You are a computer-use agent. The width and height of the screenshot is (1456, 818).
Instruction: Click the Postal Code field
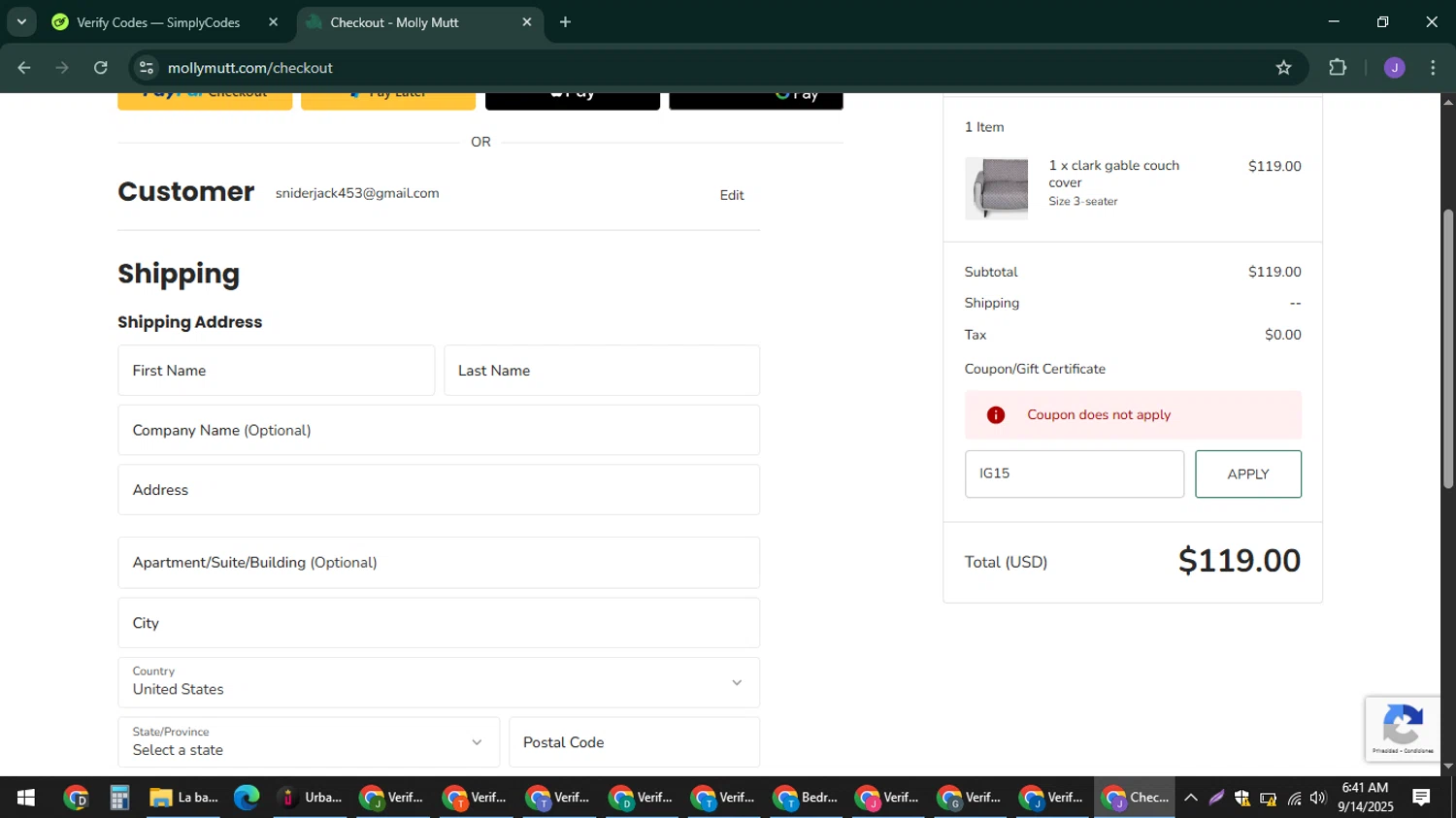pyautogui.click(x=635, y=742)
